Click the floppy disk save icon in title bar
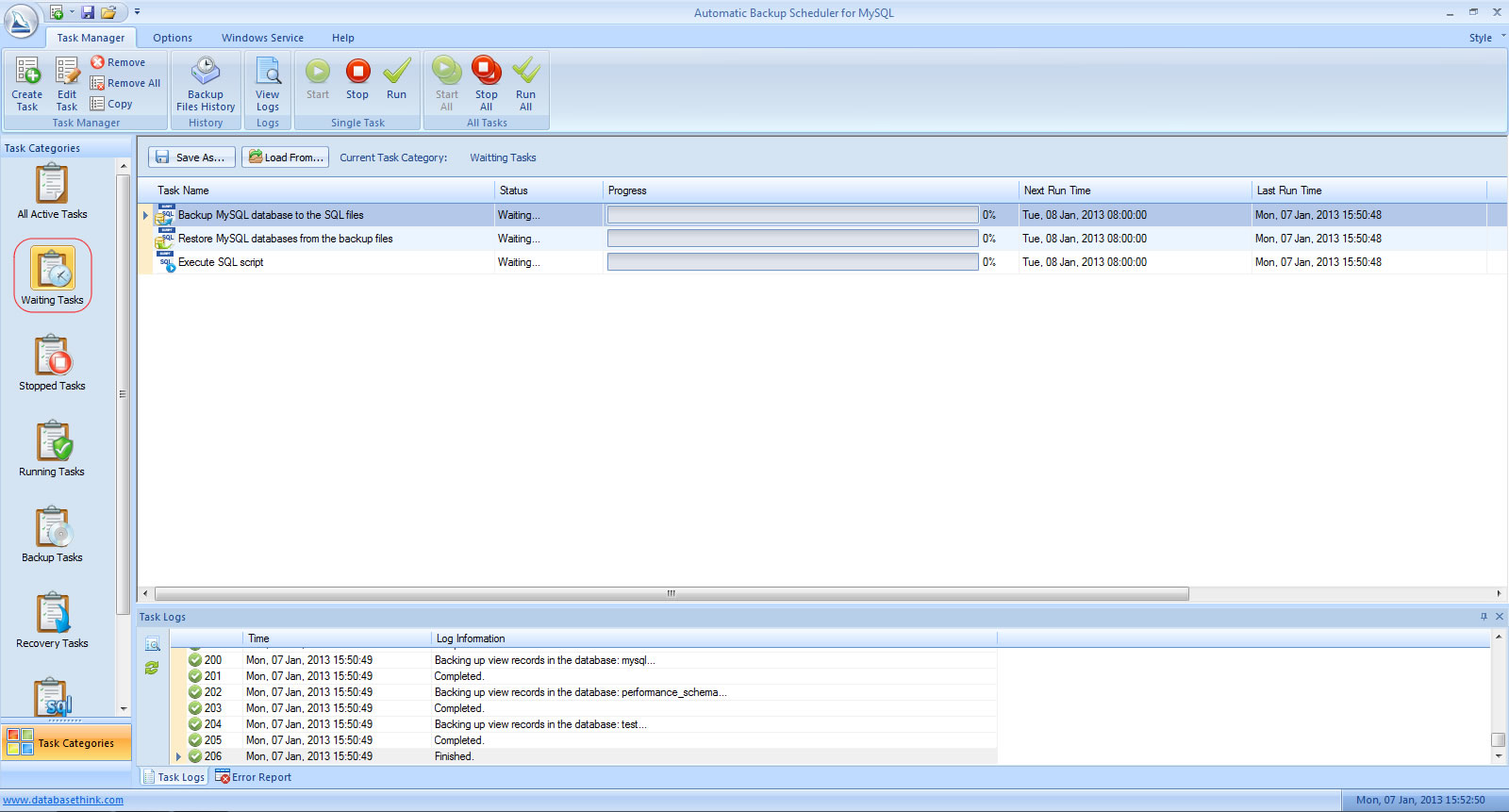The width and height of the screenshot is (1509, 812). pos(88,12)
